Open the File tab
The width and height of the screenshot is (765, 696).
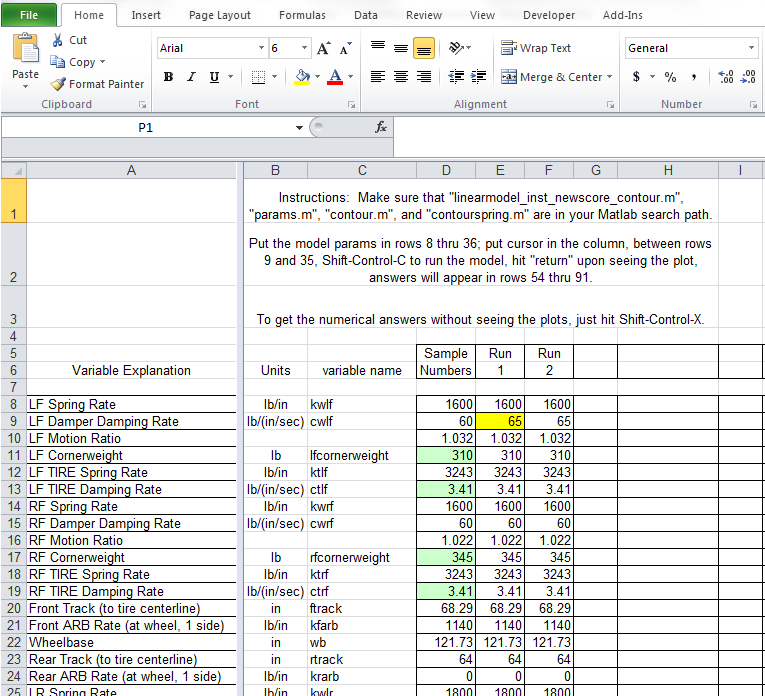point(29,15)
